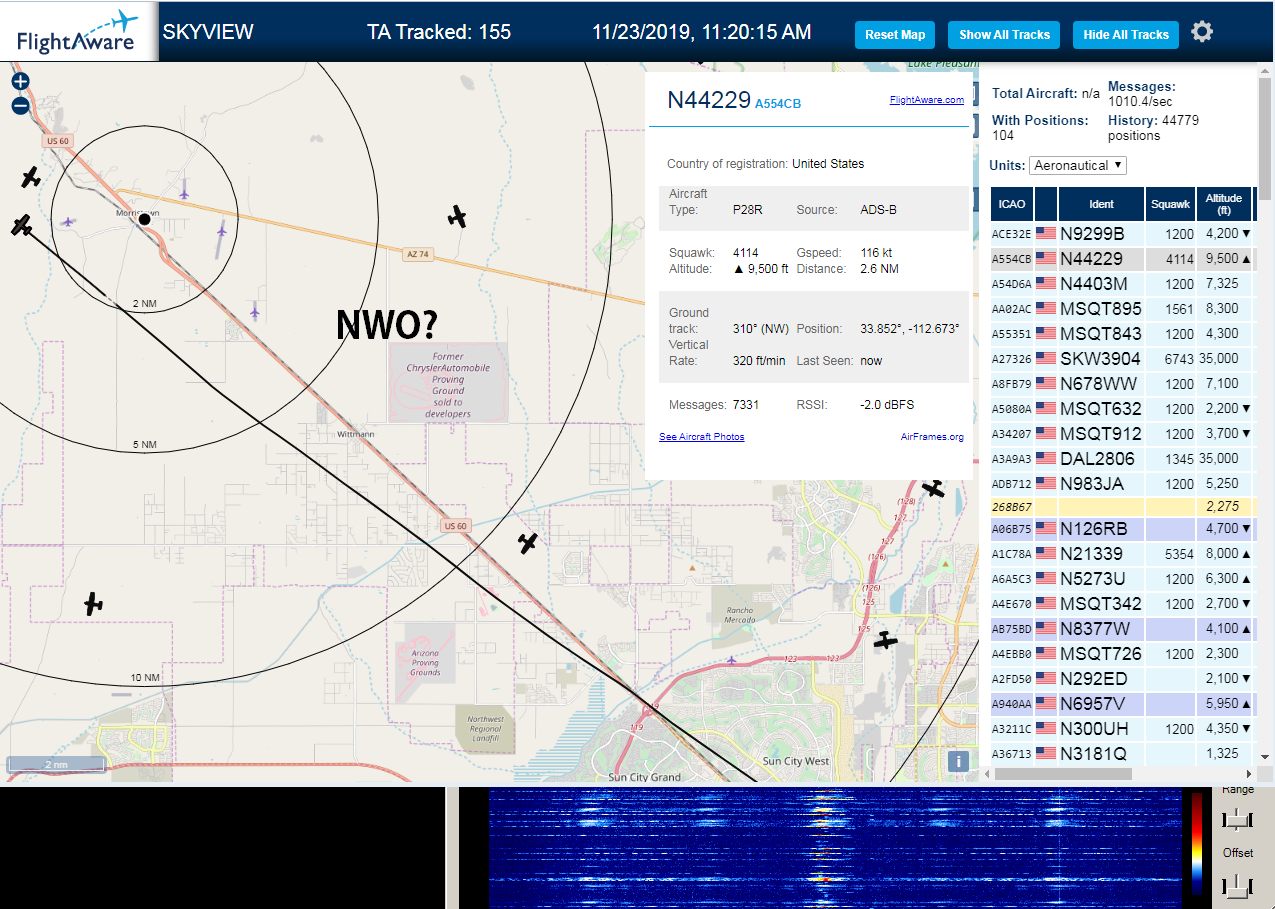Click US flag in N126RB row
The height and width of the screenshot is (909, 1275).
1046,529
